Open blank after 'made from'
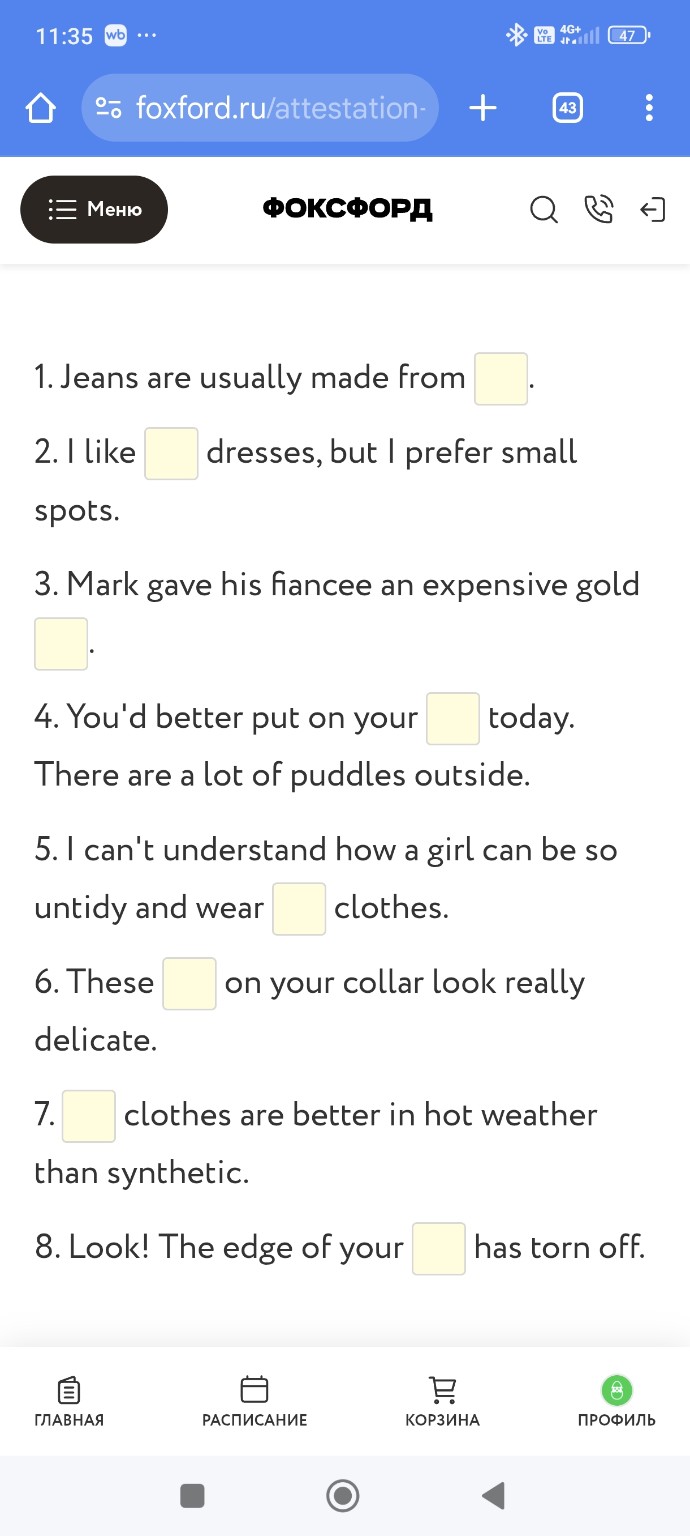The height and width of the screenshot is (1536, 690). (x=500, y=379)
